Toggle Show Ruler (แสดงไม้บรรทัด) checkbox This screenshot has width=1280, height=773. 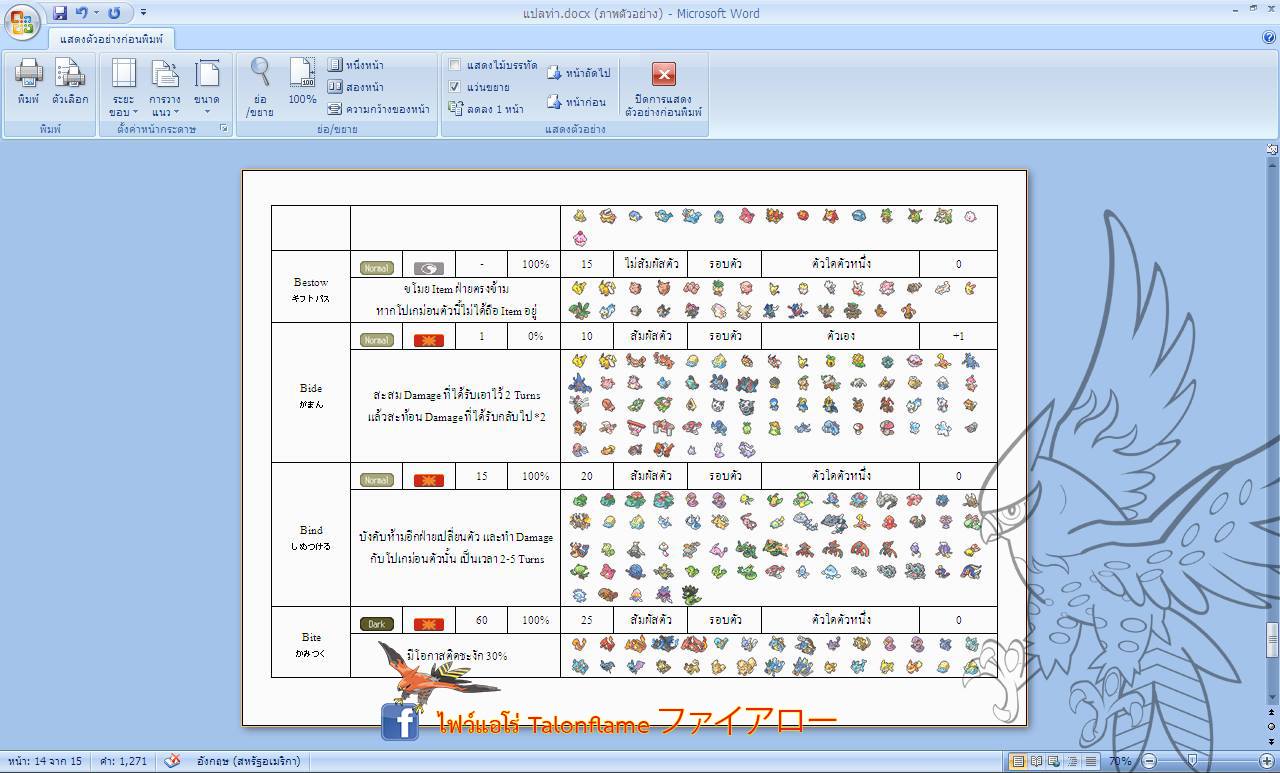[455, 66]
